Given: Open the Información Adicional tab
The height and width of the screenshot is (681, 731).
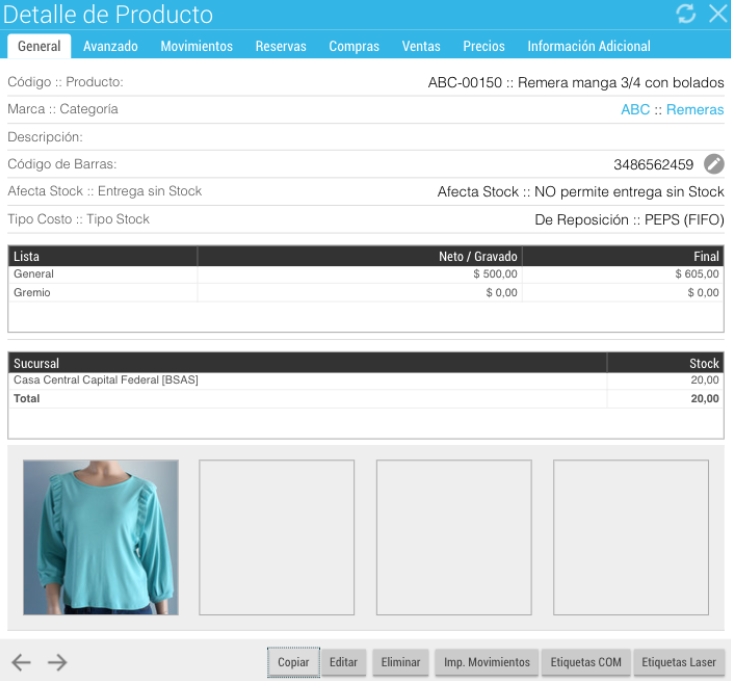Looking at the screenshot, I should 589,46.
